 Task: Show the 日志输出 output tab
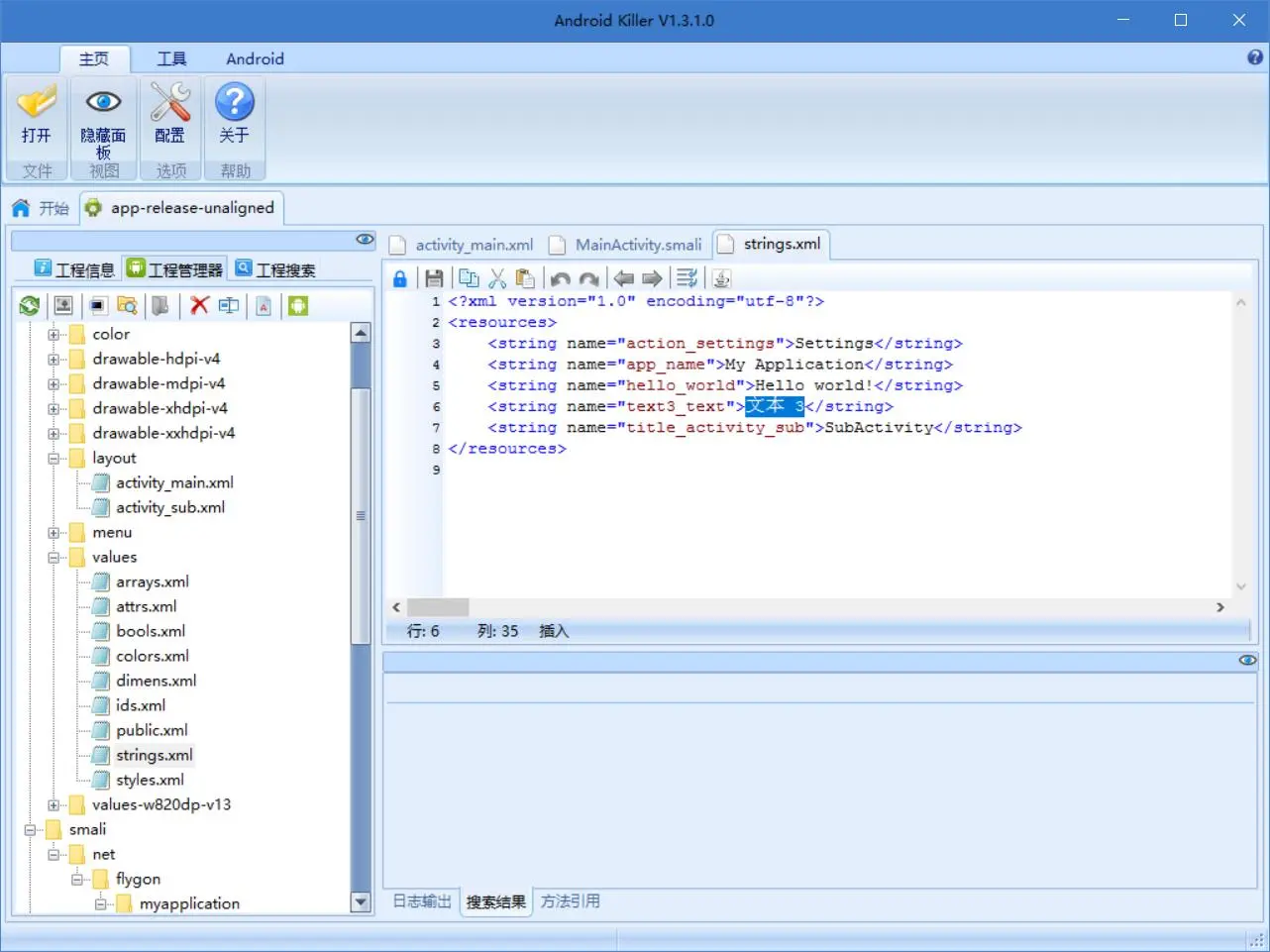pos(422,901)
